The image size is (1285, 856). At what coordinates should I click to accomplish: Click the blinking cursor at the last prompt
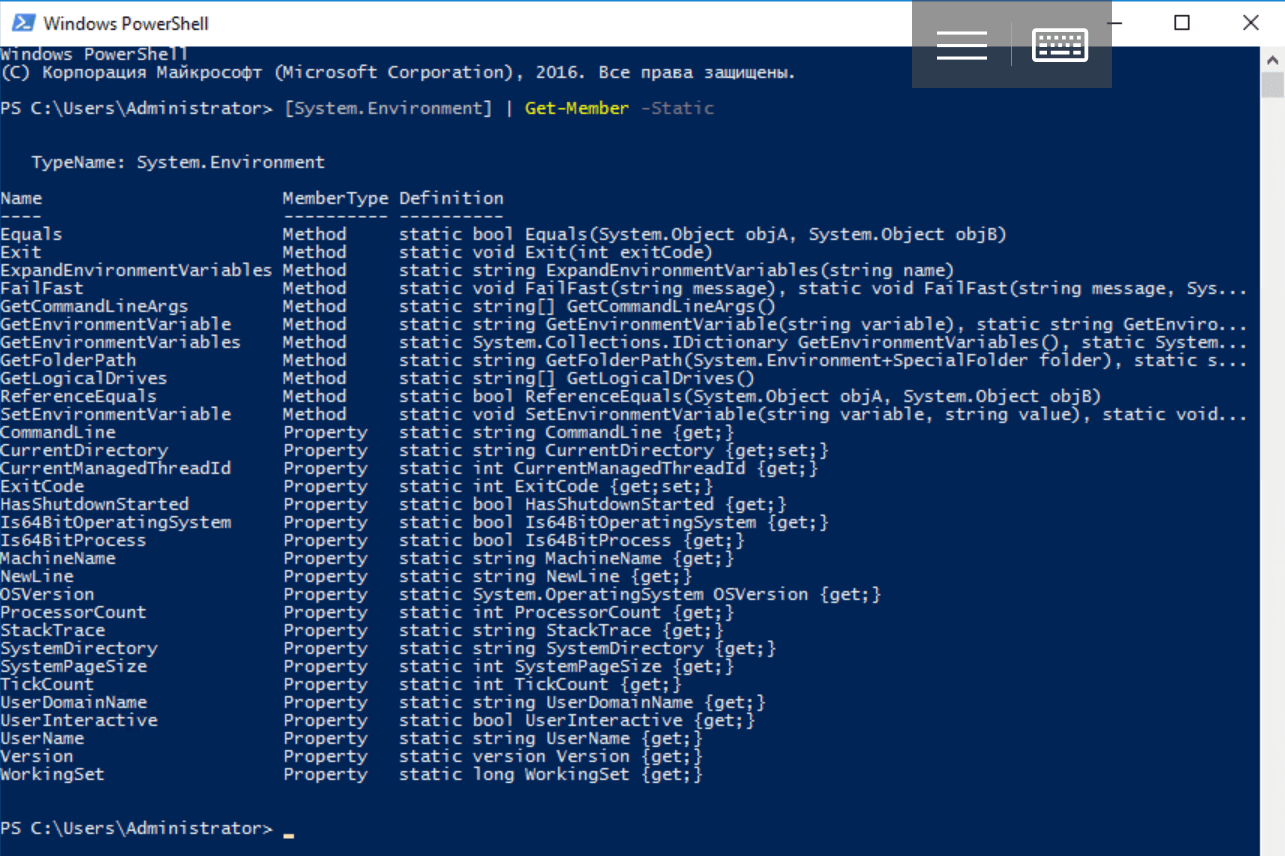pos(289,830)
